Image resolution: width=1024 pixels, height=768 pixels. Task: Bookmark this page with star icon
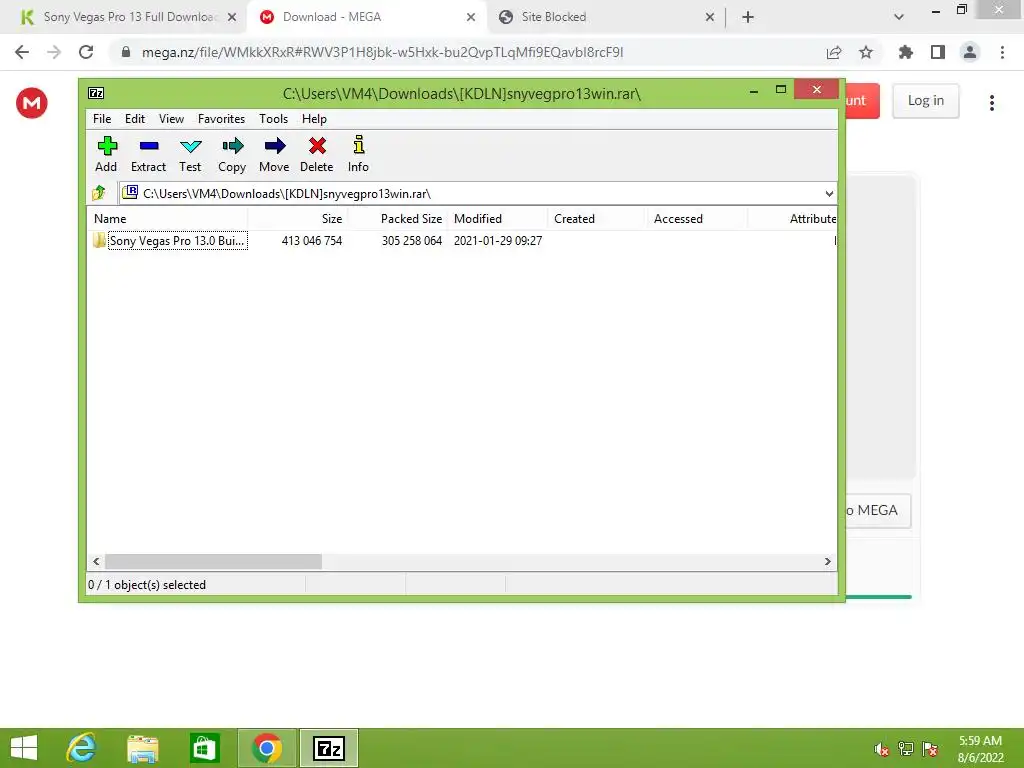click(866, 52)
